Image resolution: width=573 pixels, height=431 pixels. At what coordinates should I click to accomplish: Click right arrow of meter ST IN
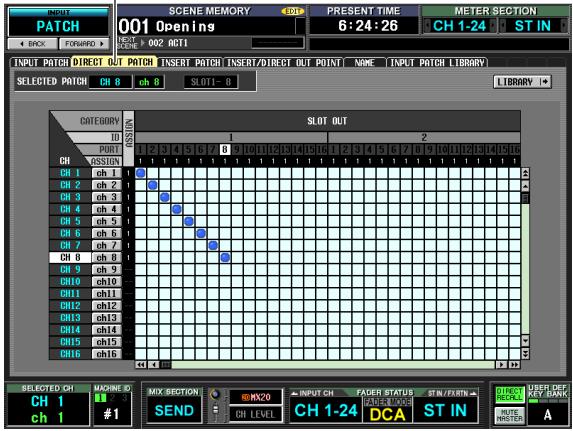point(564,26)
